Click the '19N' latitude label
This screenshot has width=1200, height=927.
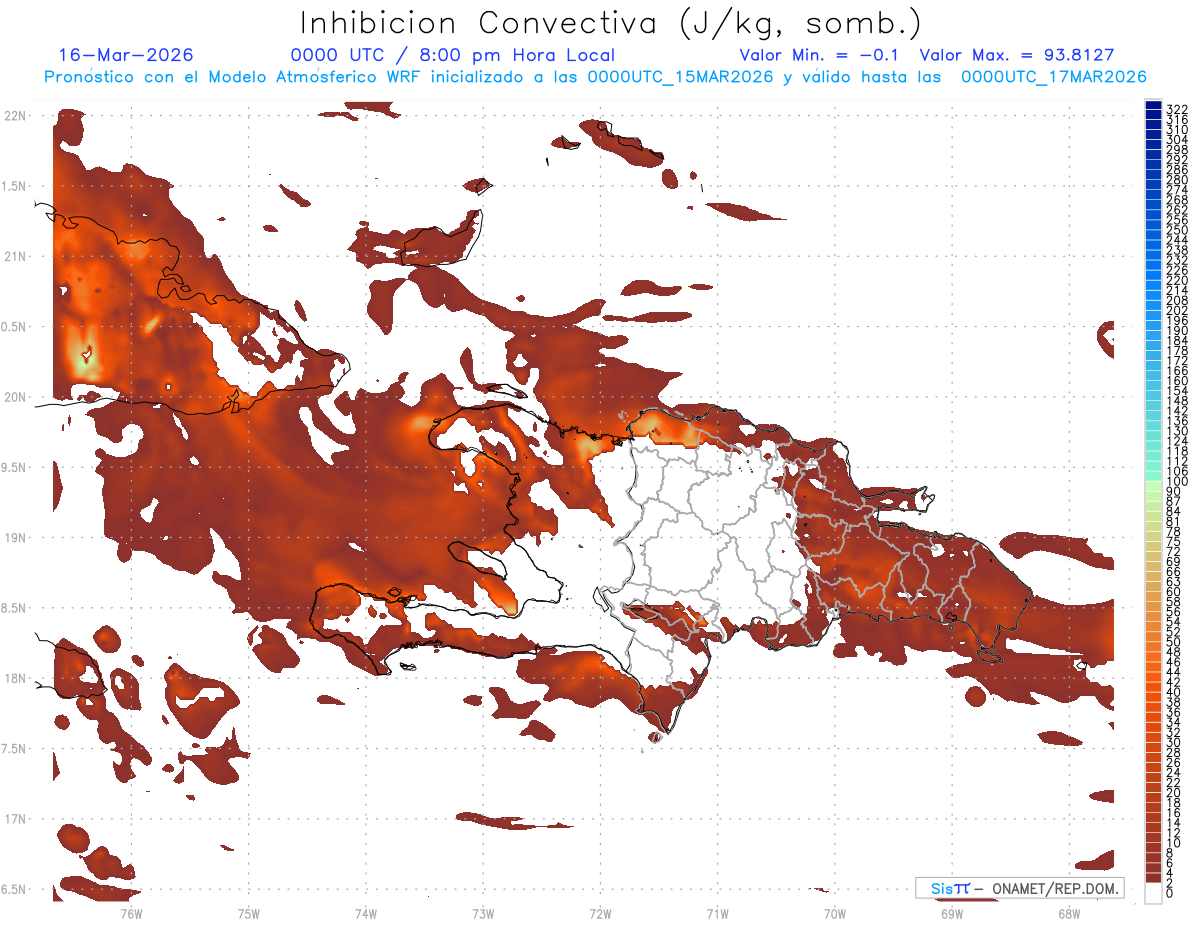pos(15,538)
